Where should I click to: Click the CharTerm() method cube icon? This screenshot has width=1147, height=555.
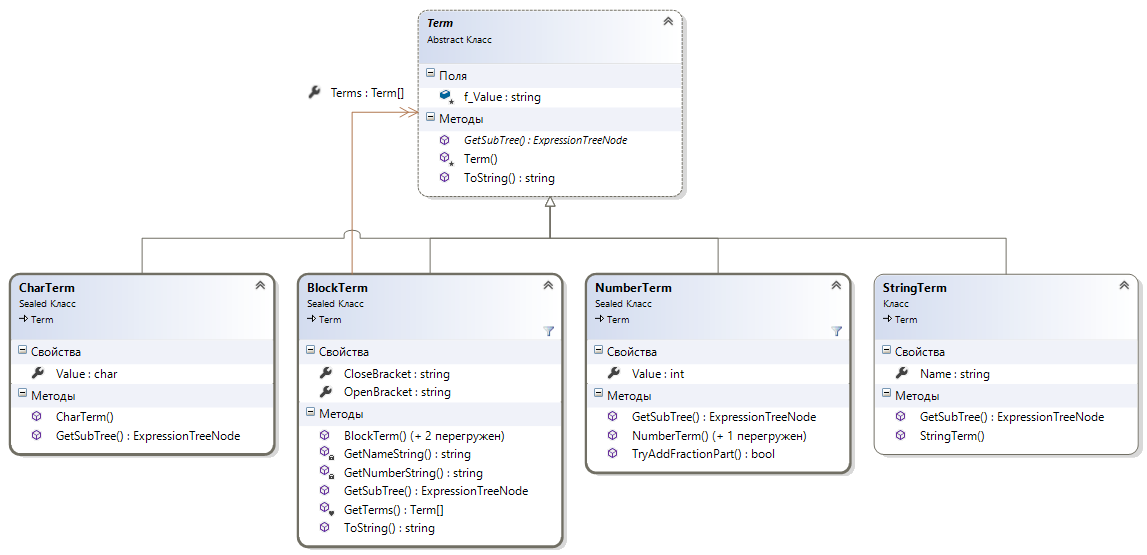(37, 416)
